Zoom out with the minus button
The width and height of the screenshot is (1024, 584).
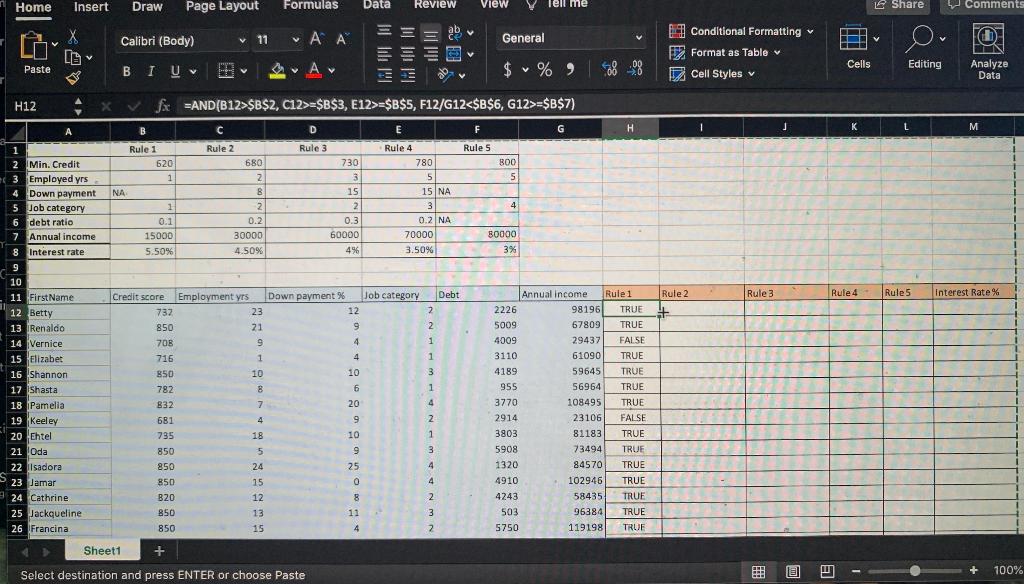pos(856,571)
